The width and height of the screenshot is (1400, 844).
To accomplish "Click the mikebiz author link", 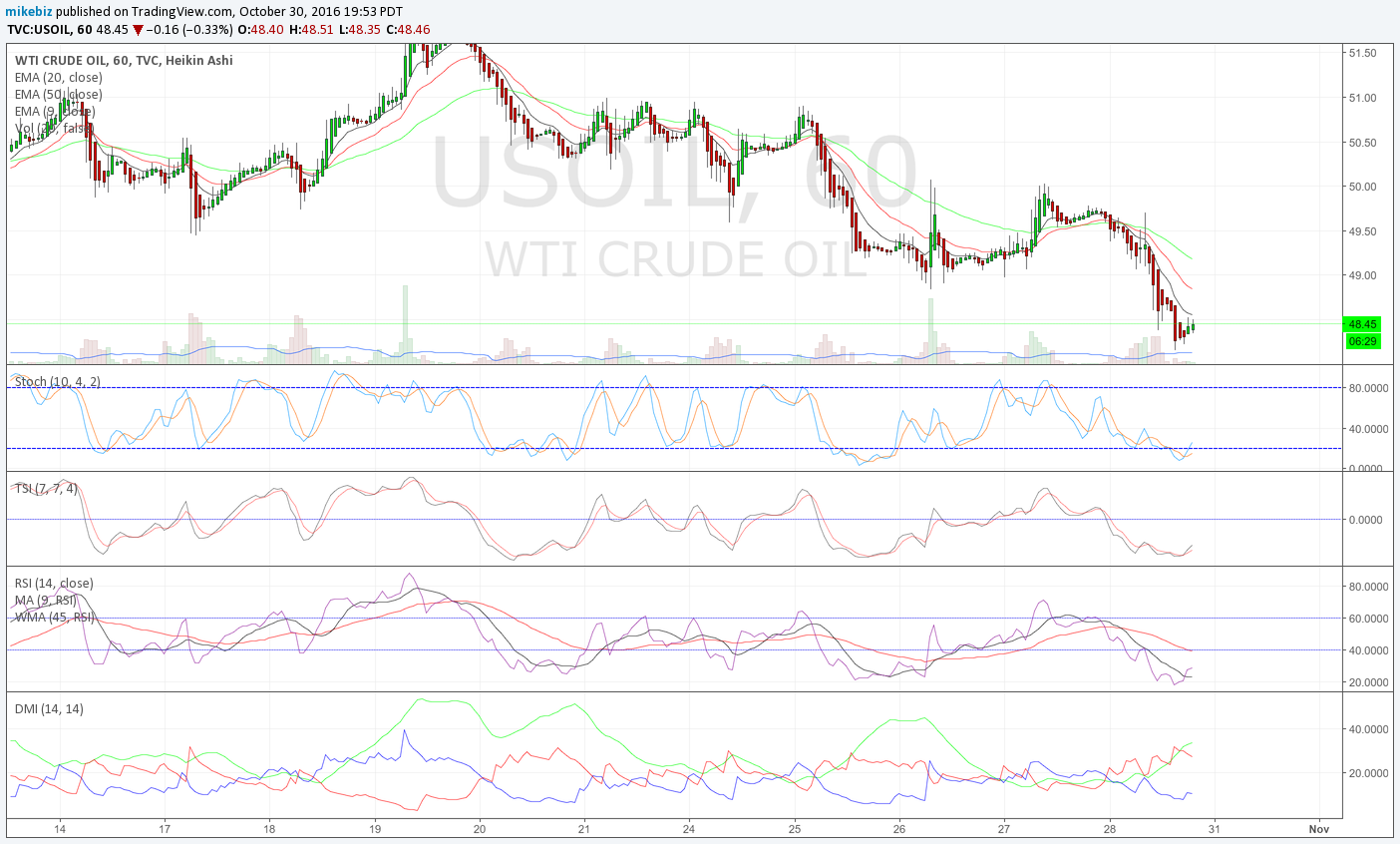I will tap(29, 12).
